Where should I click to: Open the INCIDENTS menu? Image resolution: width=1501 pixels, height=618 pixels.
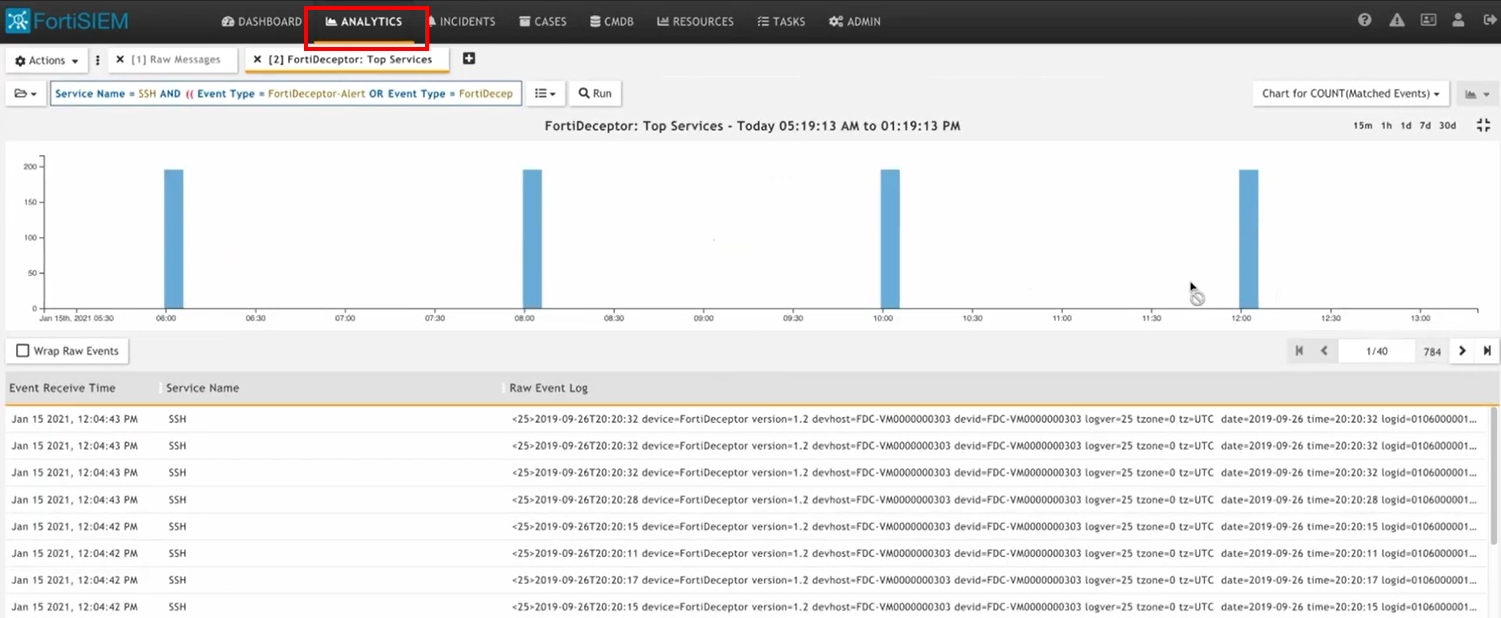point(461,21)
